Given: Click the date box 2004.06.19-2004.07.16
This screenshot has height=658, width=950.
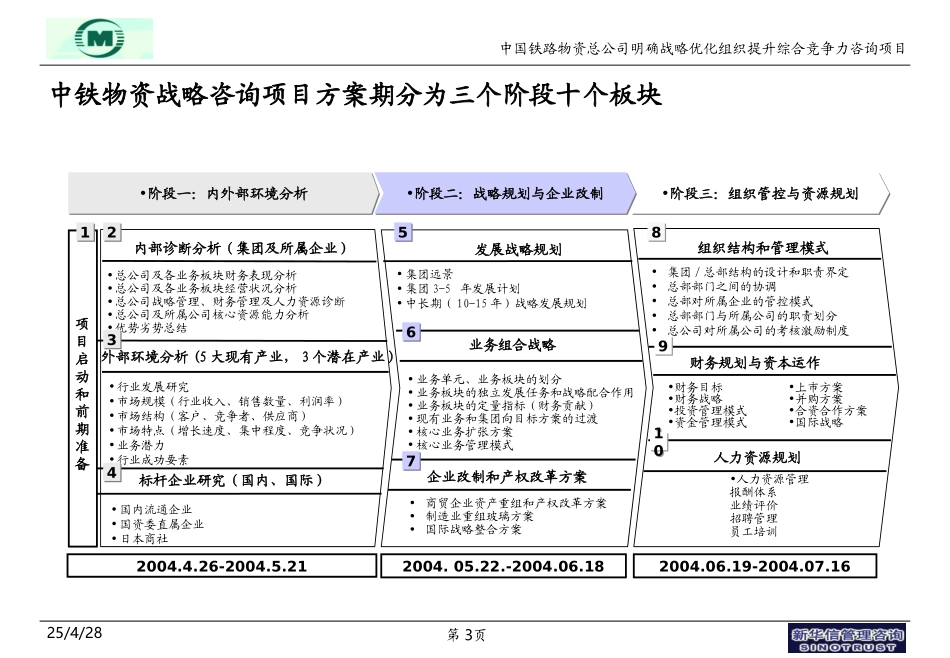Looking at the screenshot, I should tap(755, 566).
